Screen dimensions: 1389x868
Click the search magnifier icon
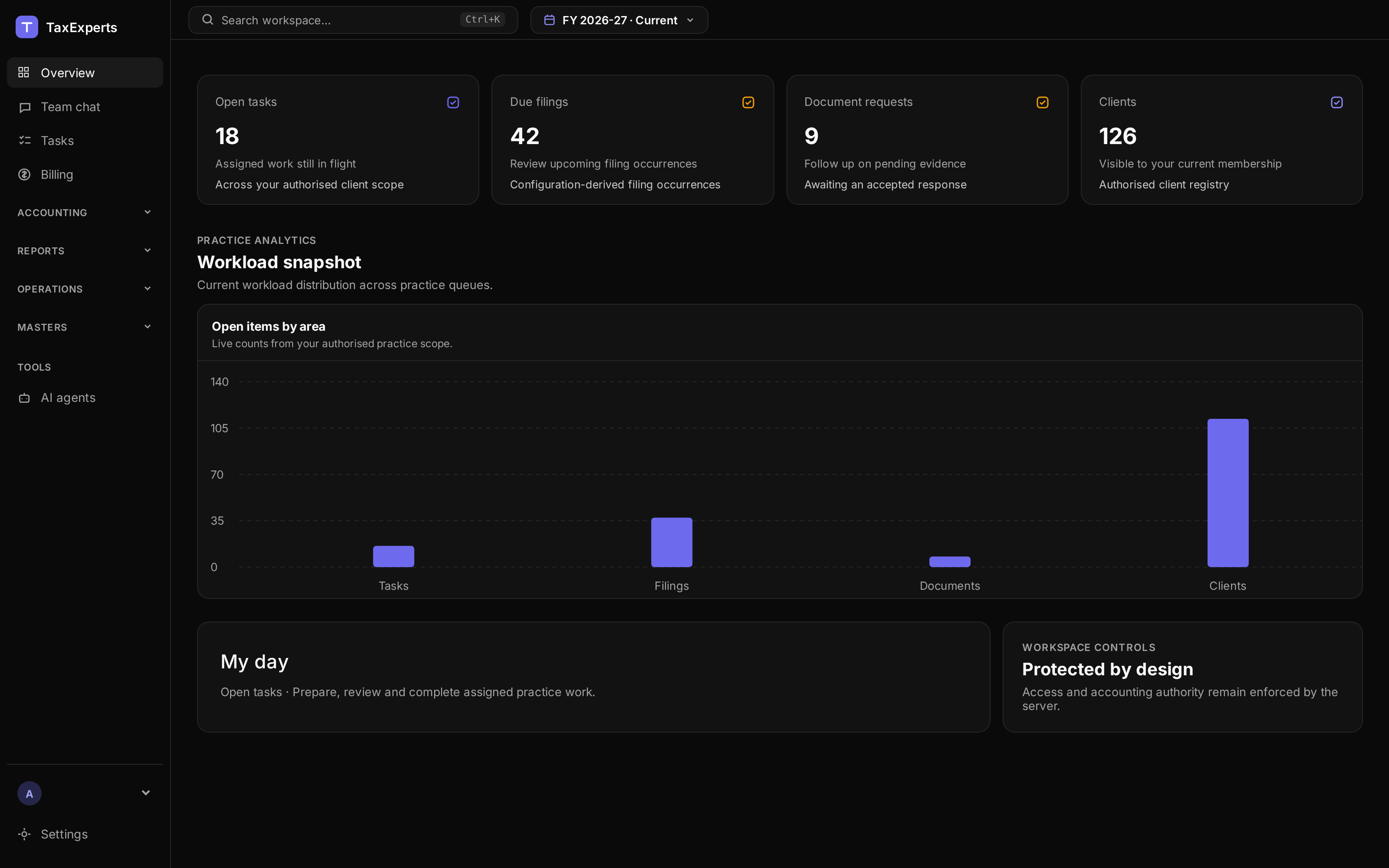tap(208, 20)
